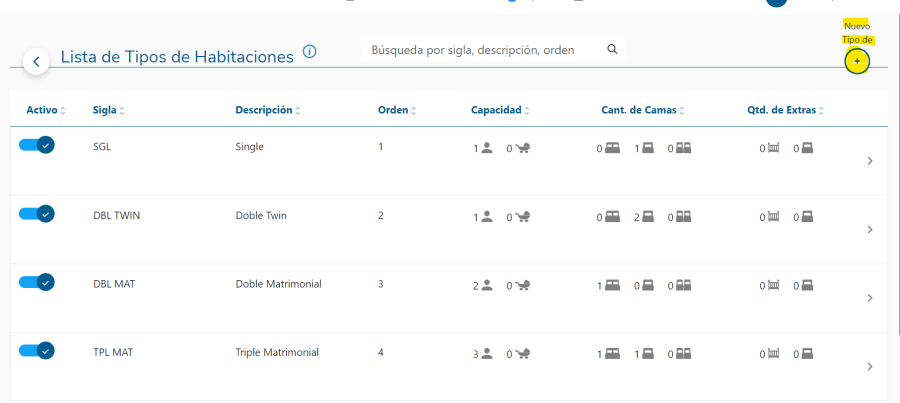Open the info icon beside the title
The width and height of the screenshot is (900, 403).
point(310,52)
